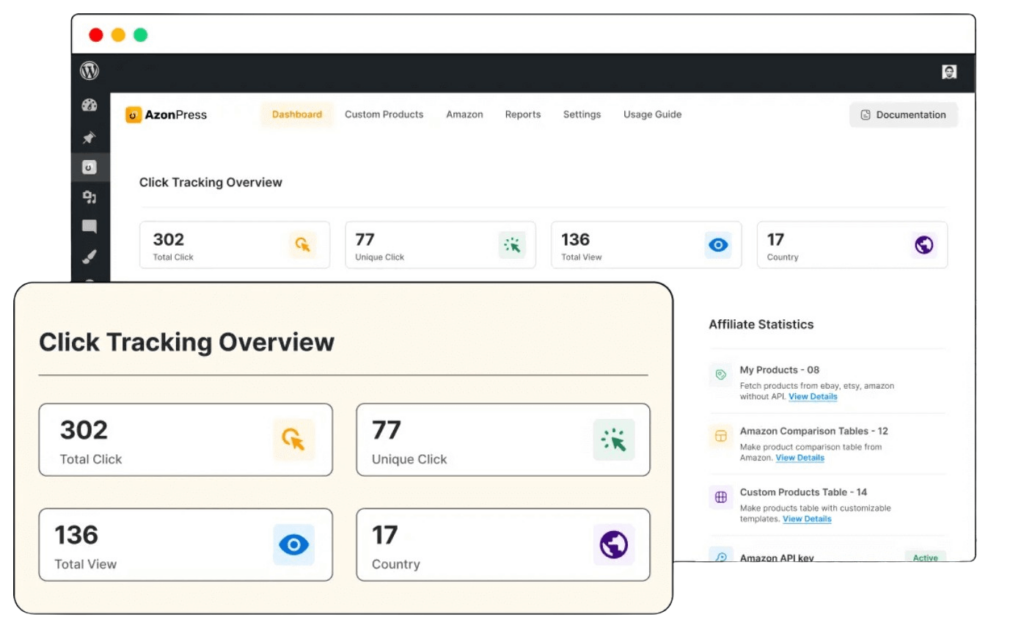Click the Amazon Comparison Tables icon
Viewport: 1024px width, 628px height.
(x=720, y=437)
